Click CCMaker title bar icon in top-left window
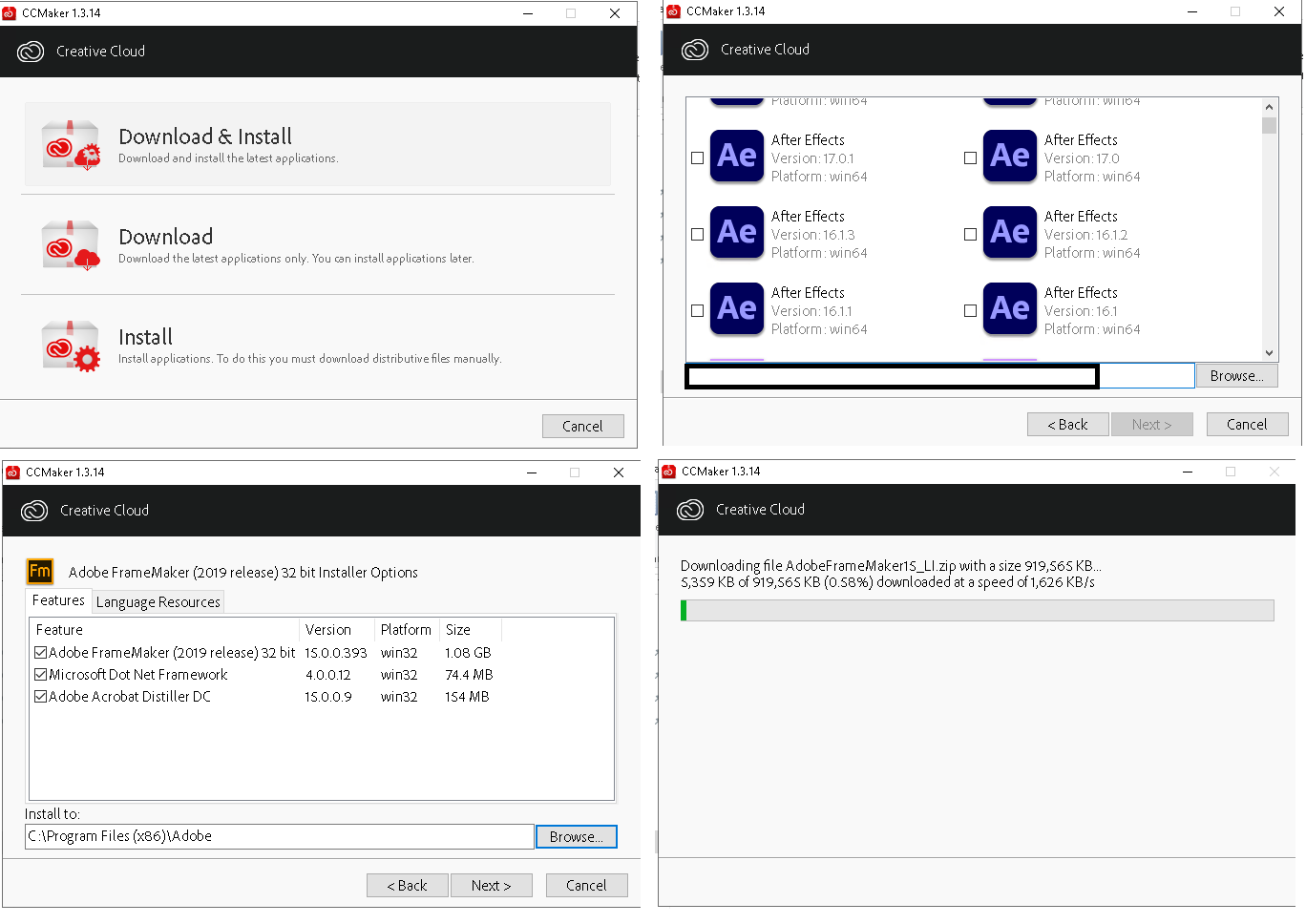Screen dimensions: 1306x924 11,13
